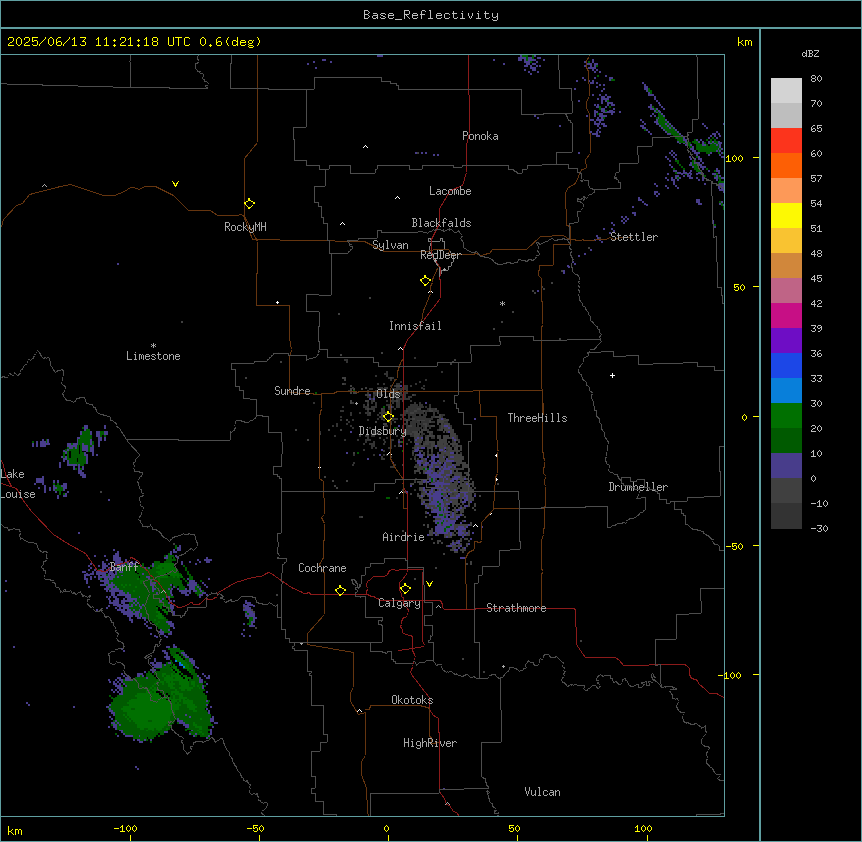
Task: Click the Airdrie label
Action: click(x=403, y=537)
